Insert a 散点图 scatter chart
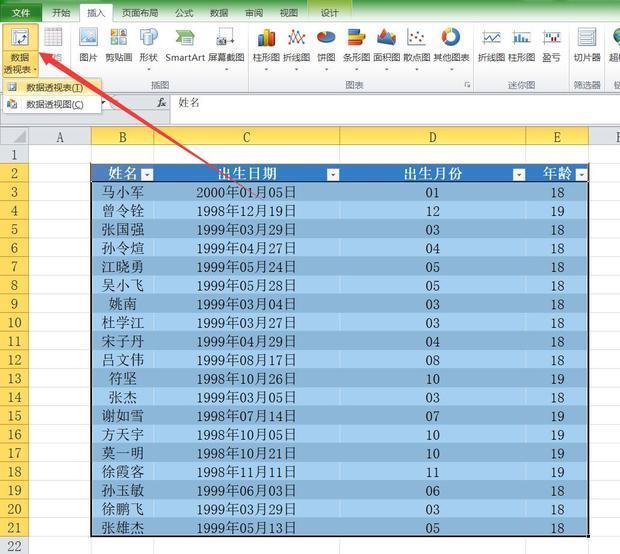Image resolution: width=620 pixels, height=554 pixels. point(416,44)
